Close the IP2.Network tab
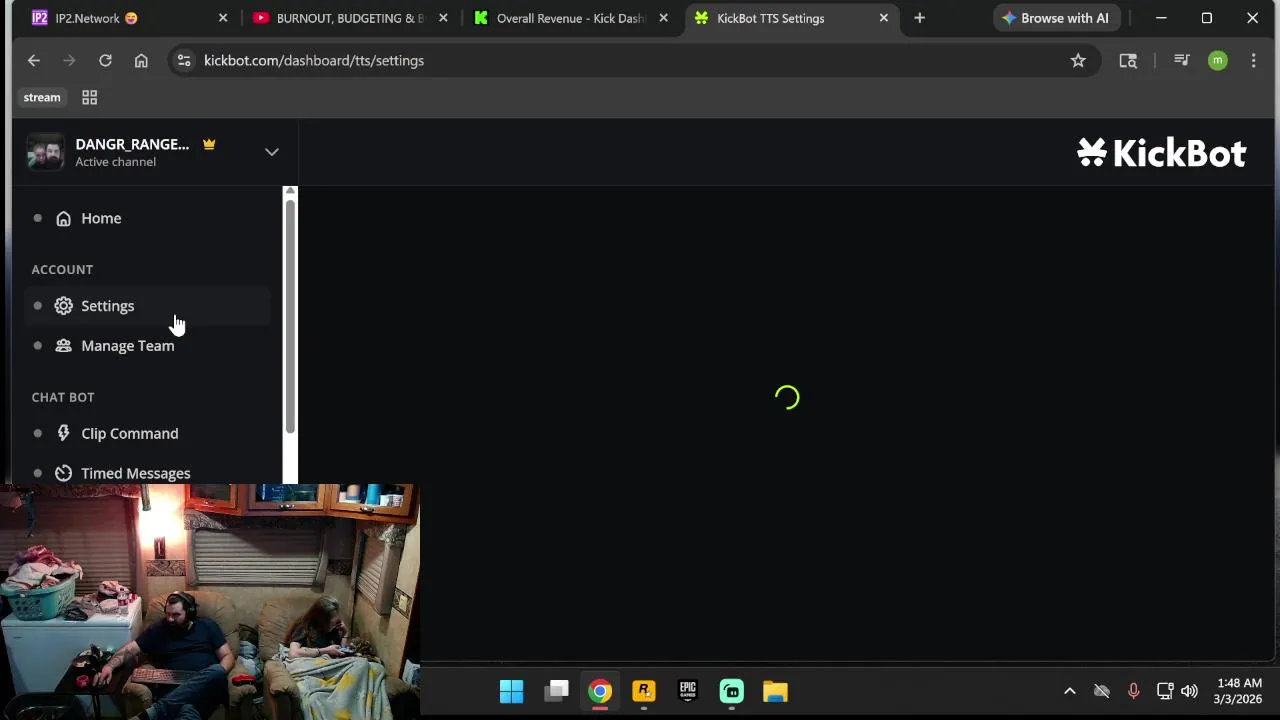The width and height of the screenshot is (1280, 720). 223,18
